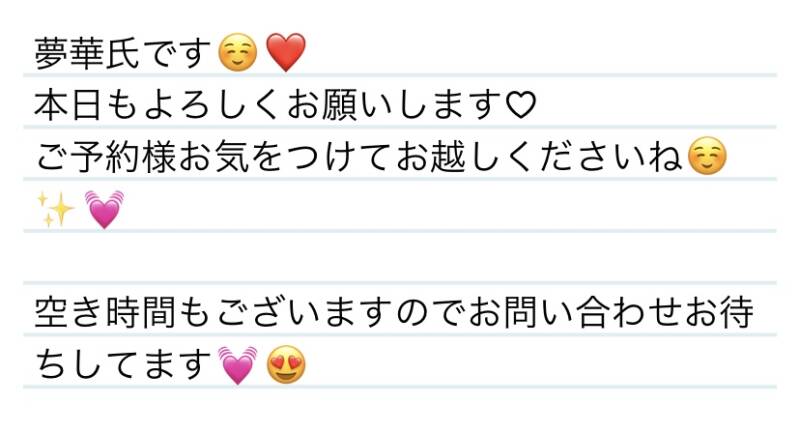Click the heart-eyes emoji
The width and height of the screenshot is (800, 433).
tap(287, 367)
